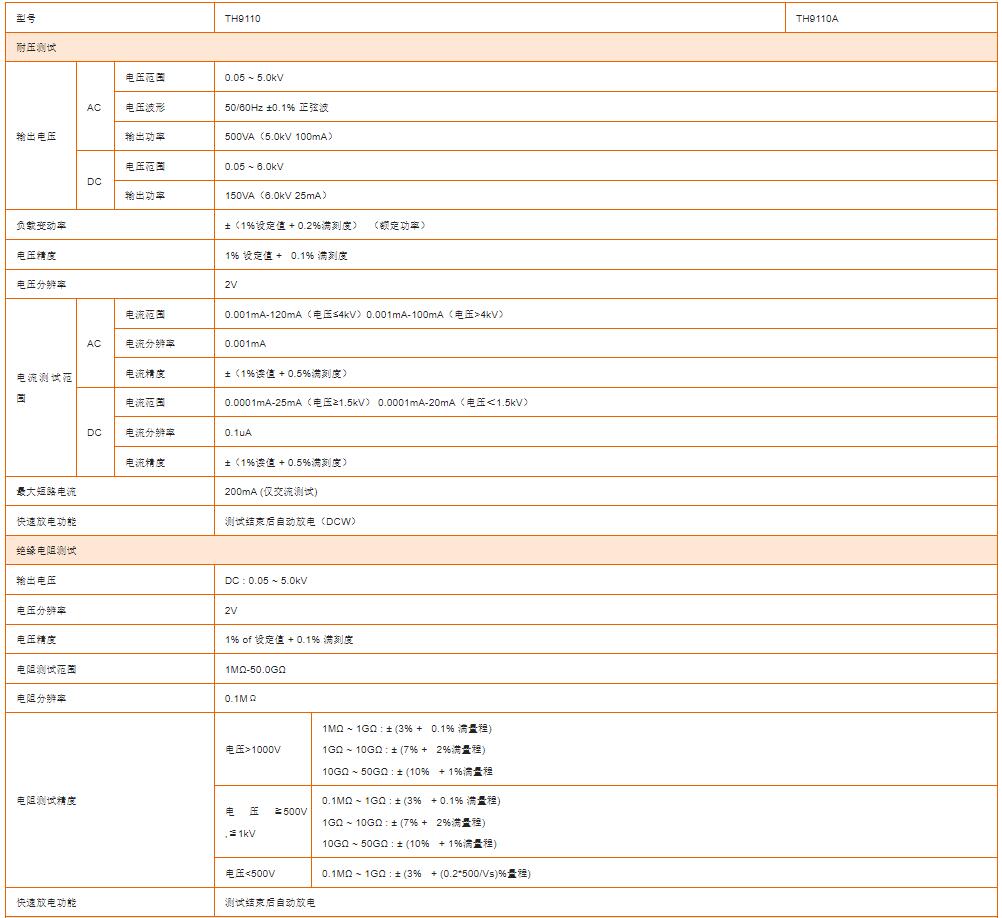Select the "0.1uA" DC current resolution value

[238, 432]
